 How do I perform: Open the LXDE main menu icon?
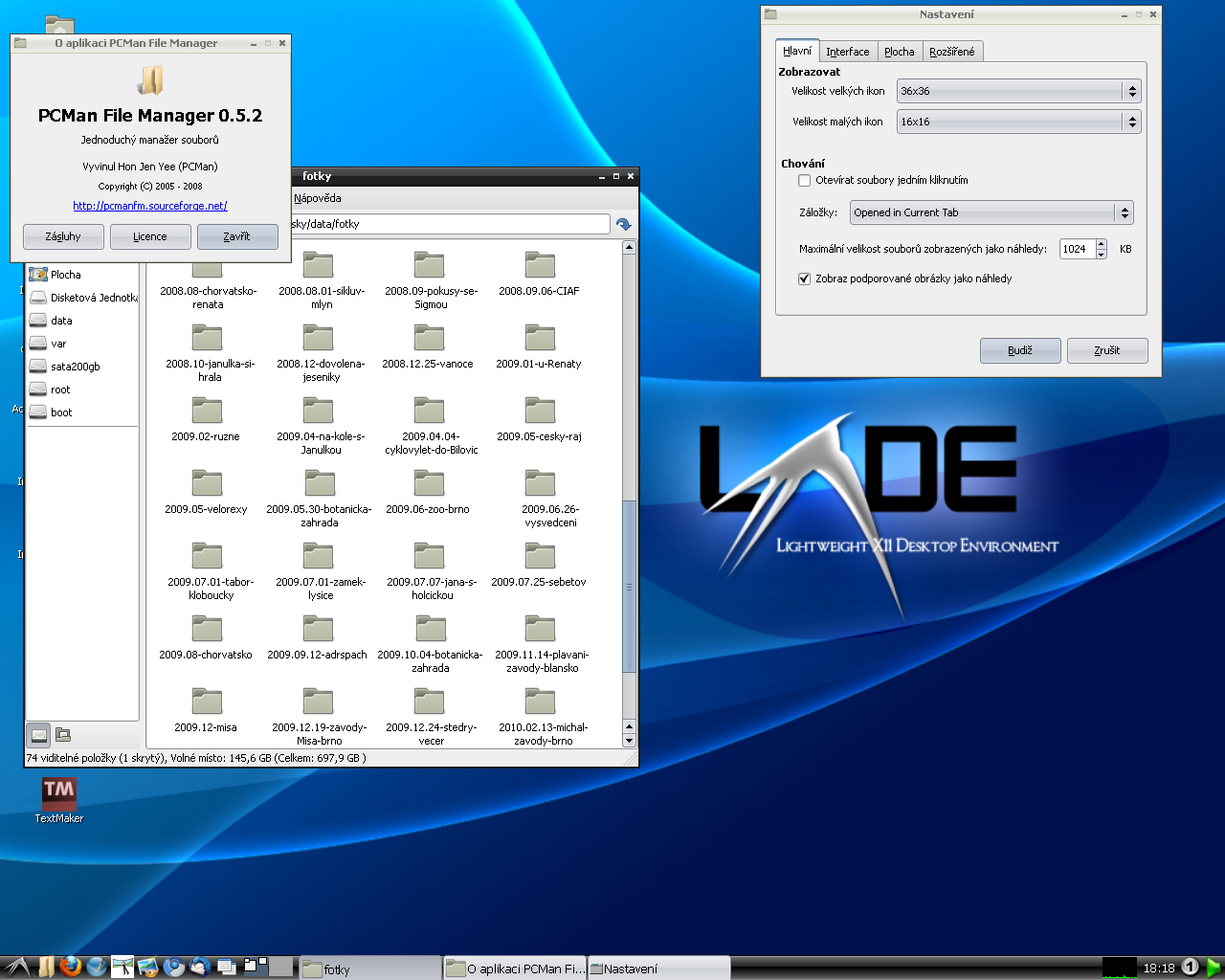coord(17,968)
